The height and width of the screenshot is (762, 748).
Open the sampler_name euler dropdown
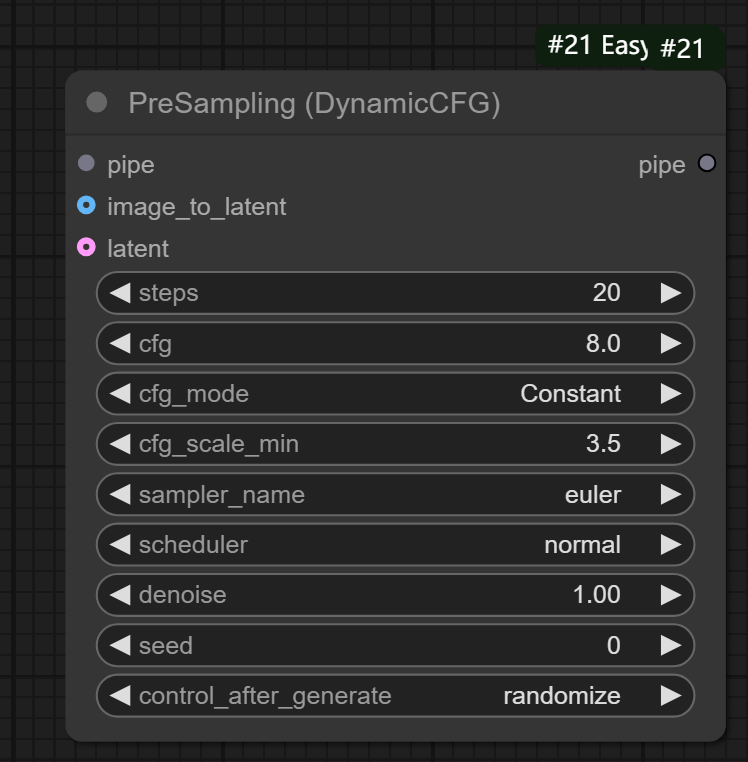coord(395,495)
